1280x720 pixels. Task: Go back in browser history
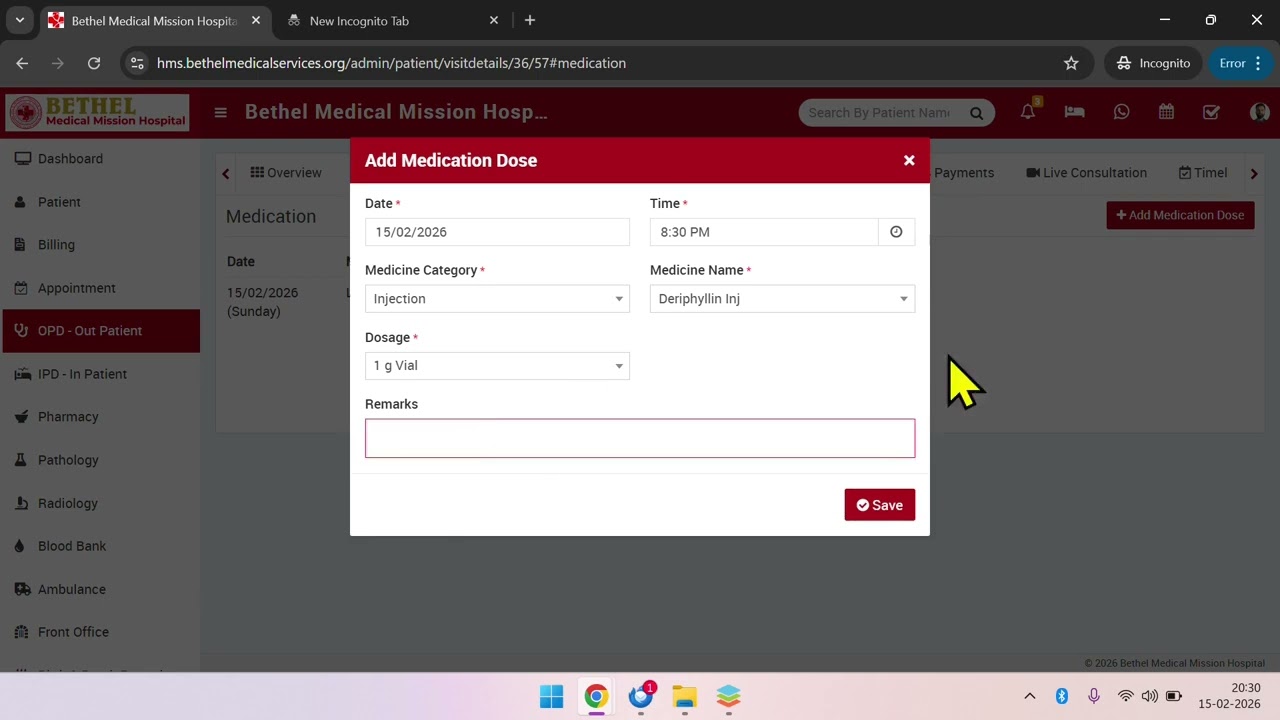[22, 63]
